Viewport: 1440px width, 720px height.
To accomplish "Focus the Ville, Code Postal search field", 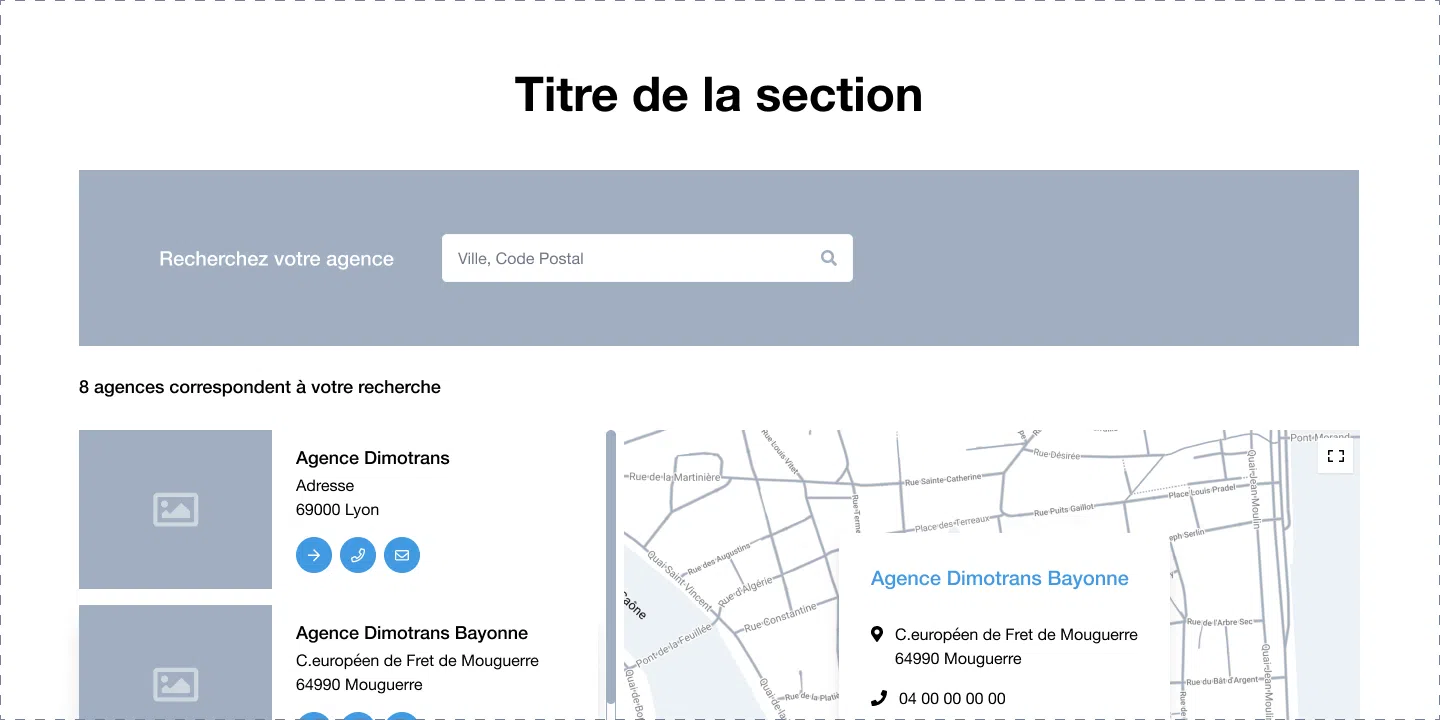I will pos(630,258).
